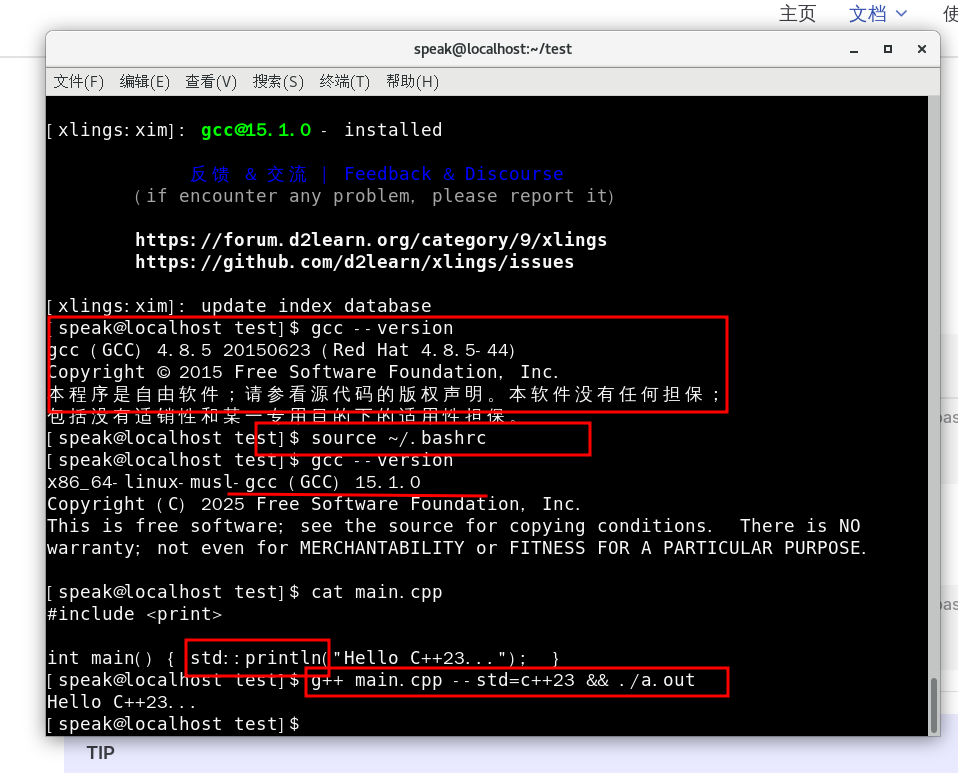The image size is (958, 773).
Task: Click the TIP heading below the terminal
Action: coord(101,753)
